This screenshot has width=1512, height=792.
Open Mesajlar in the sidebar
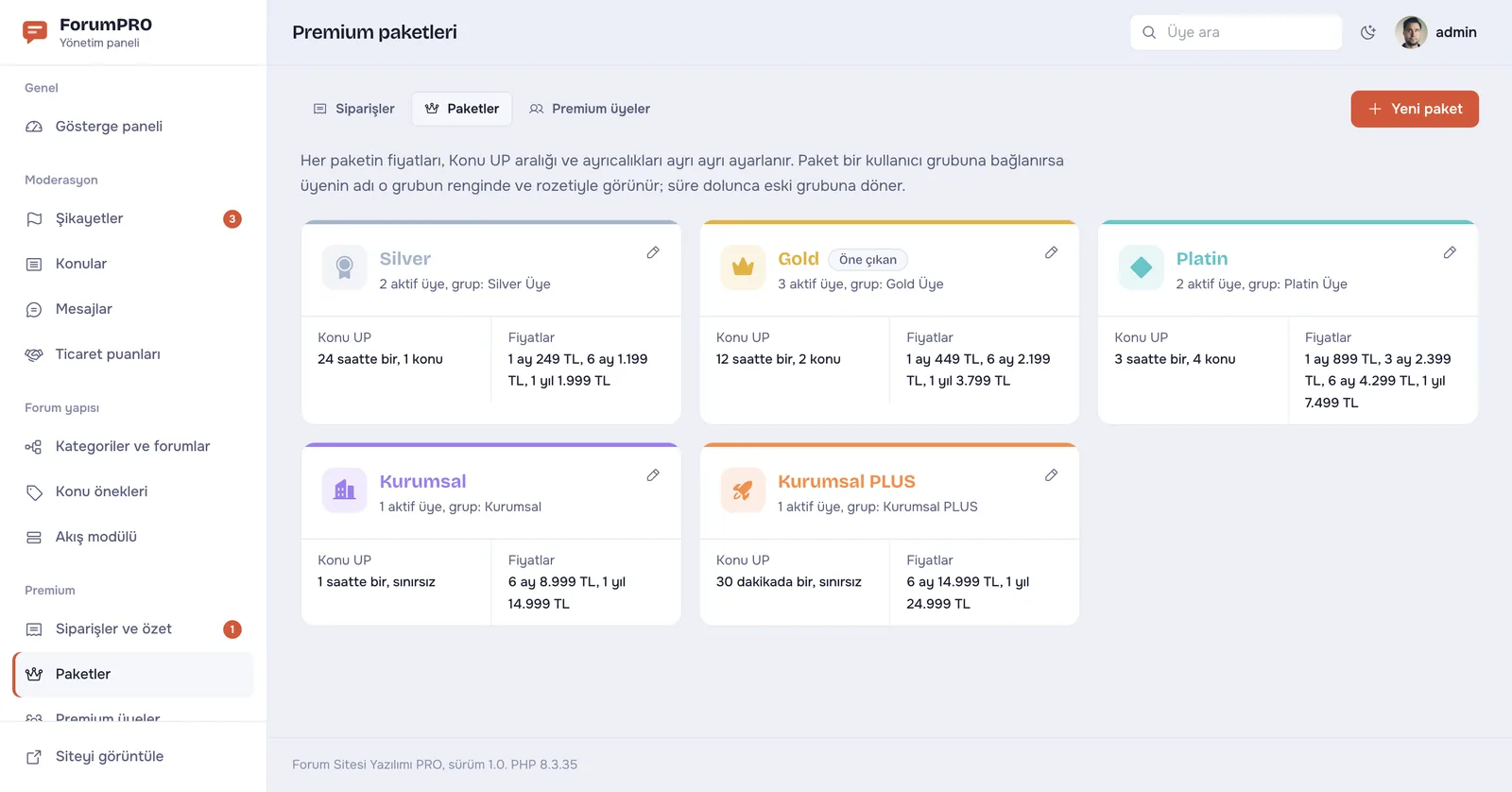click(x=133, y=310)
